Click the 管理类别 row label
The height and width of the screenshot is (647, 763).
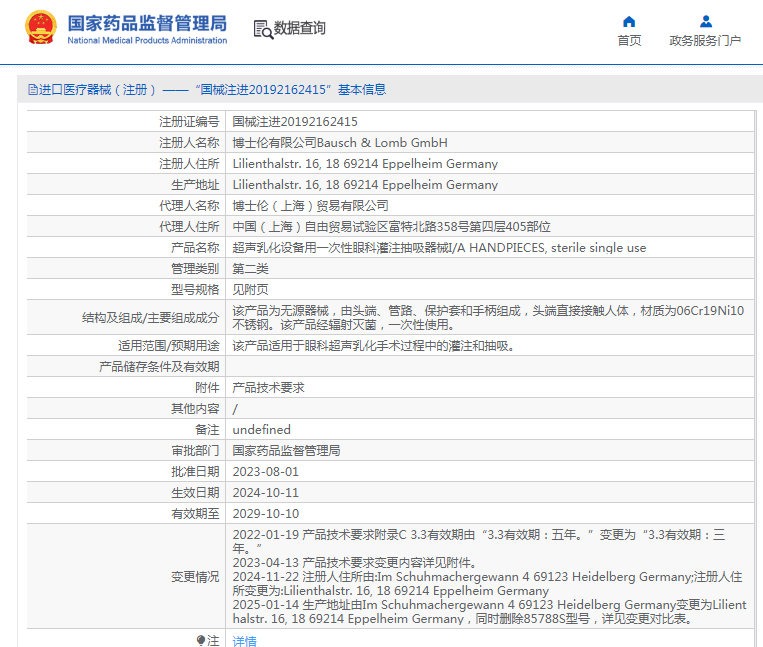tap(195, 269)
